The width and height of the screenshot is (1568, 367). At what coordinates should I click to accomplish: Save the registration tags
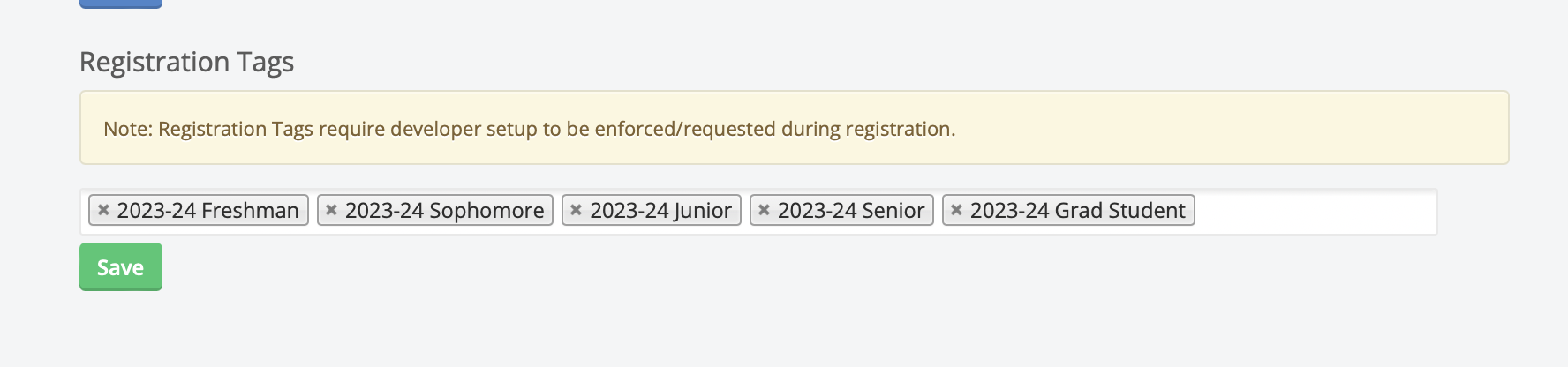click(x=120, y=267)
